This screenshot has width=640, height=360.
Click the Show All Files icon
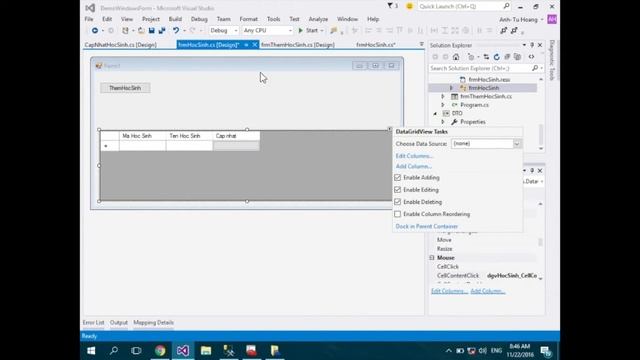(x=518, y=57)
